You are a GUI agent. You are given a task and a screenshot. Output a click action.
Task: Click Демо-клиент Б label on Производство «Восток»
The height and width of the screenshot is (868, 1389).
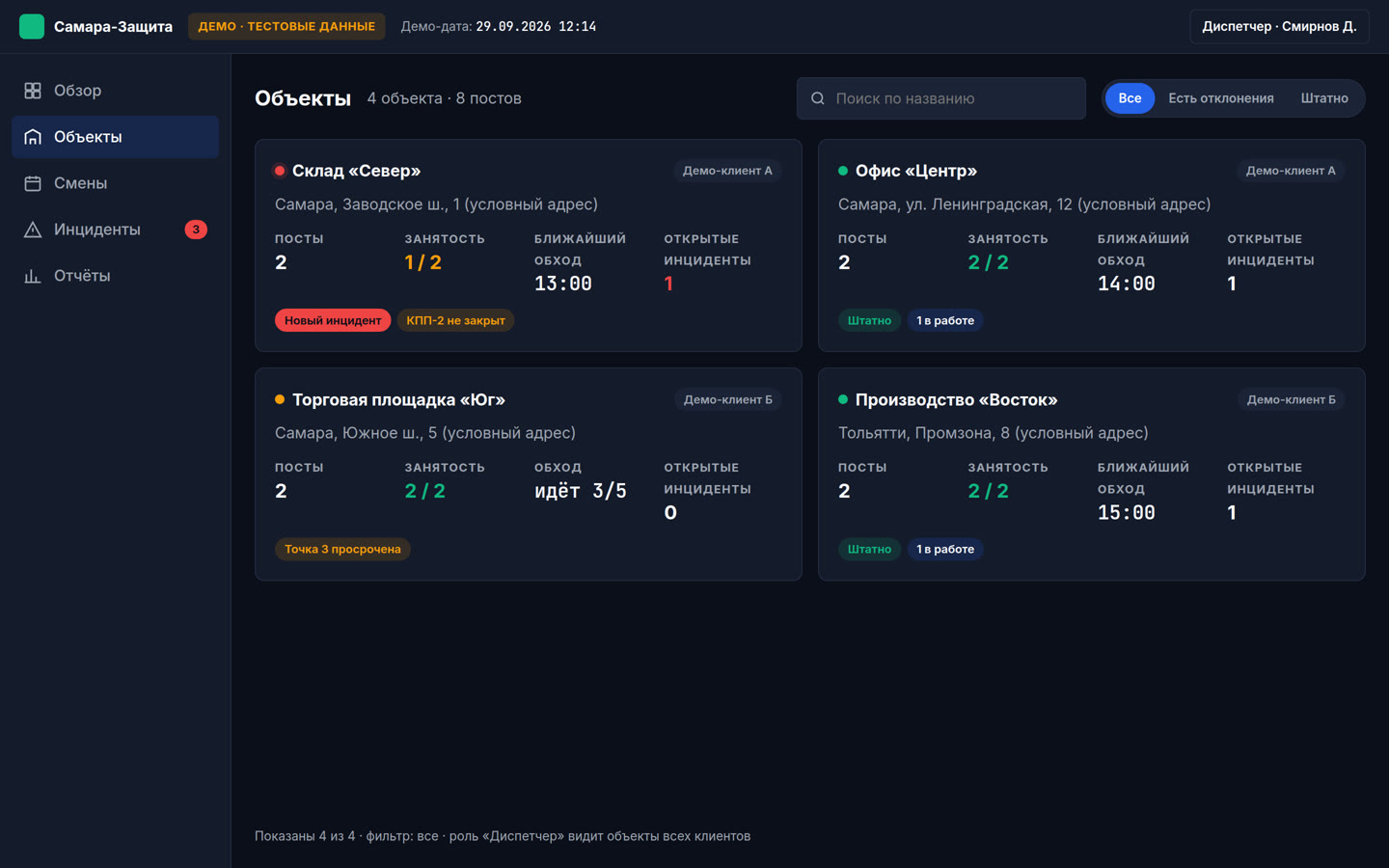click(x=1291, y=399)
